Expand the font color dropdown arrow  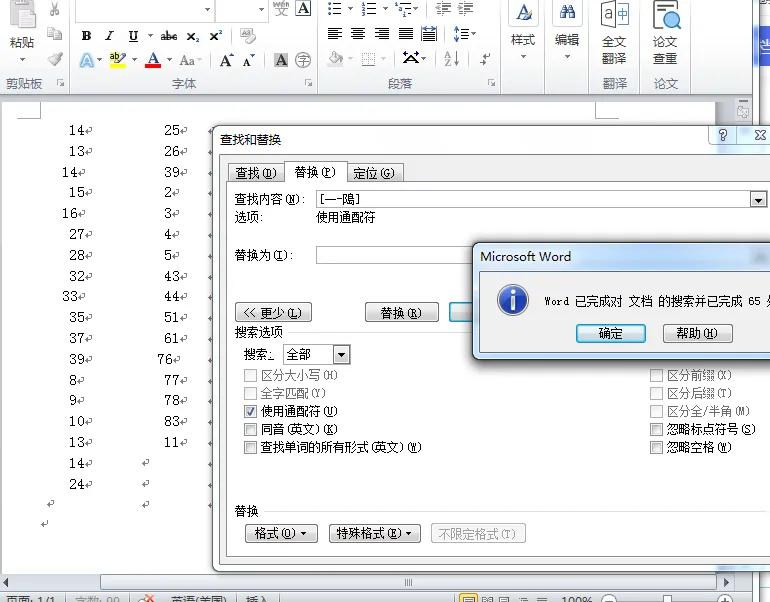coord(169,60)
